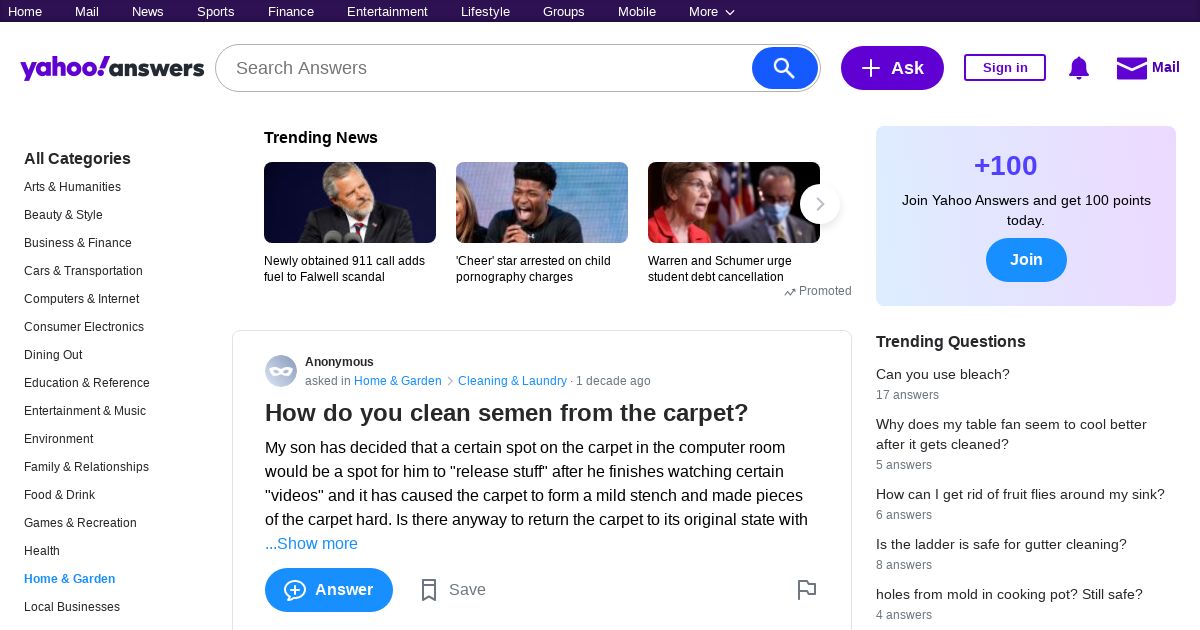Click the blue Answer button
Viewport: 1200px width, 630px height.
tap(329, 590)
